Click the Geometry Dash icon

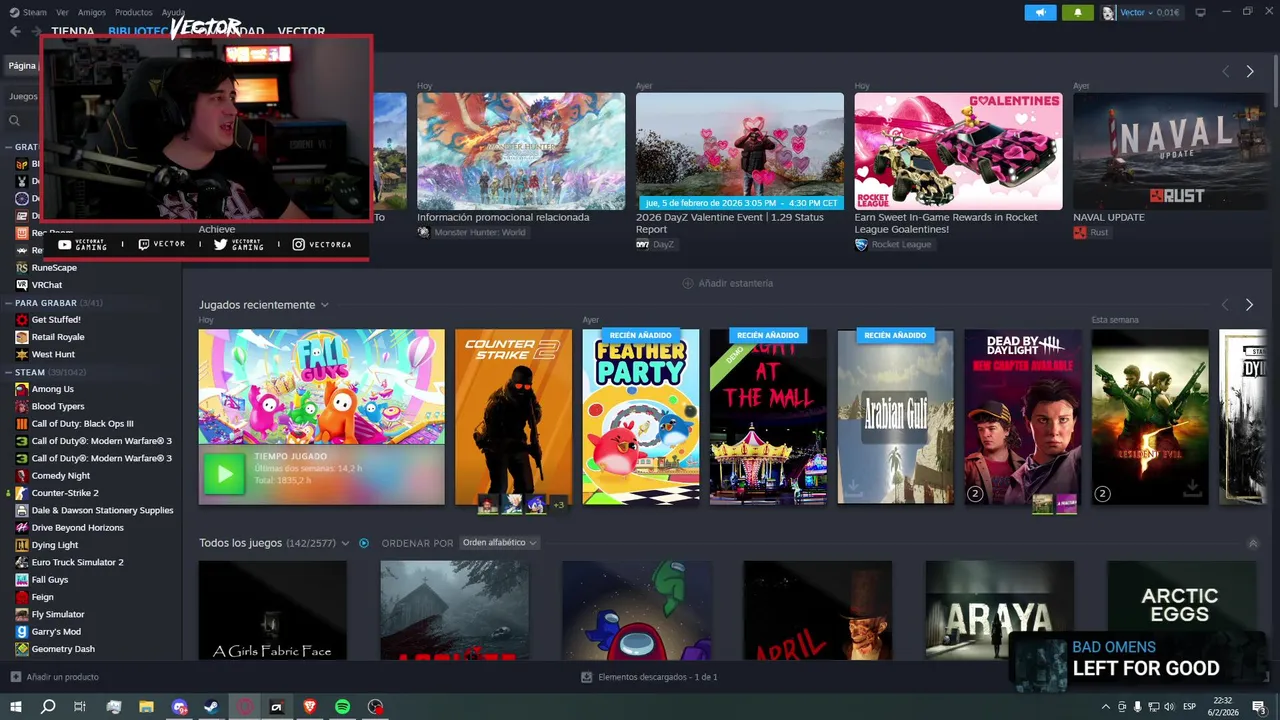(22, 649)
